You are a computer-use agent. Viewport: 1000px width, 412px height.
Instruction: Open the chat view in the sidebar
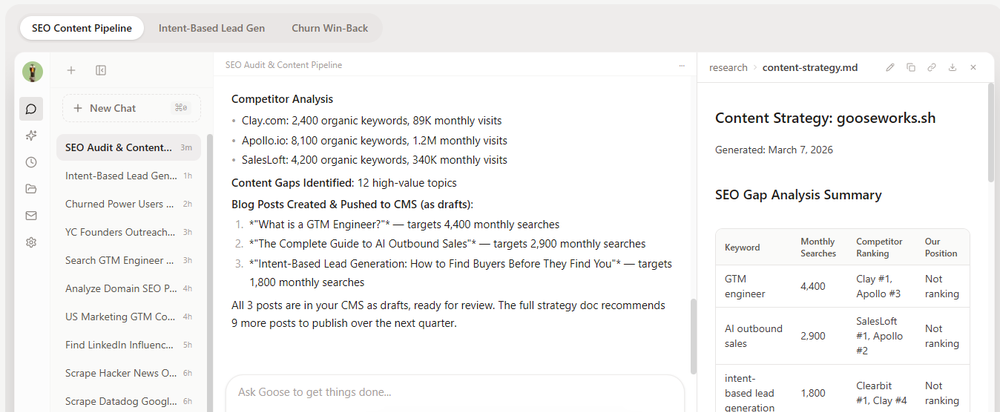(31, 109)
